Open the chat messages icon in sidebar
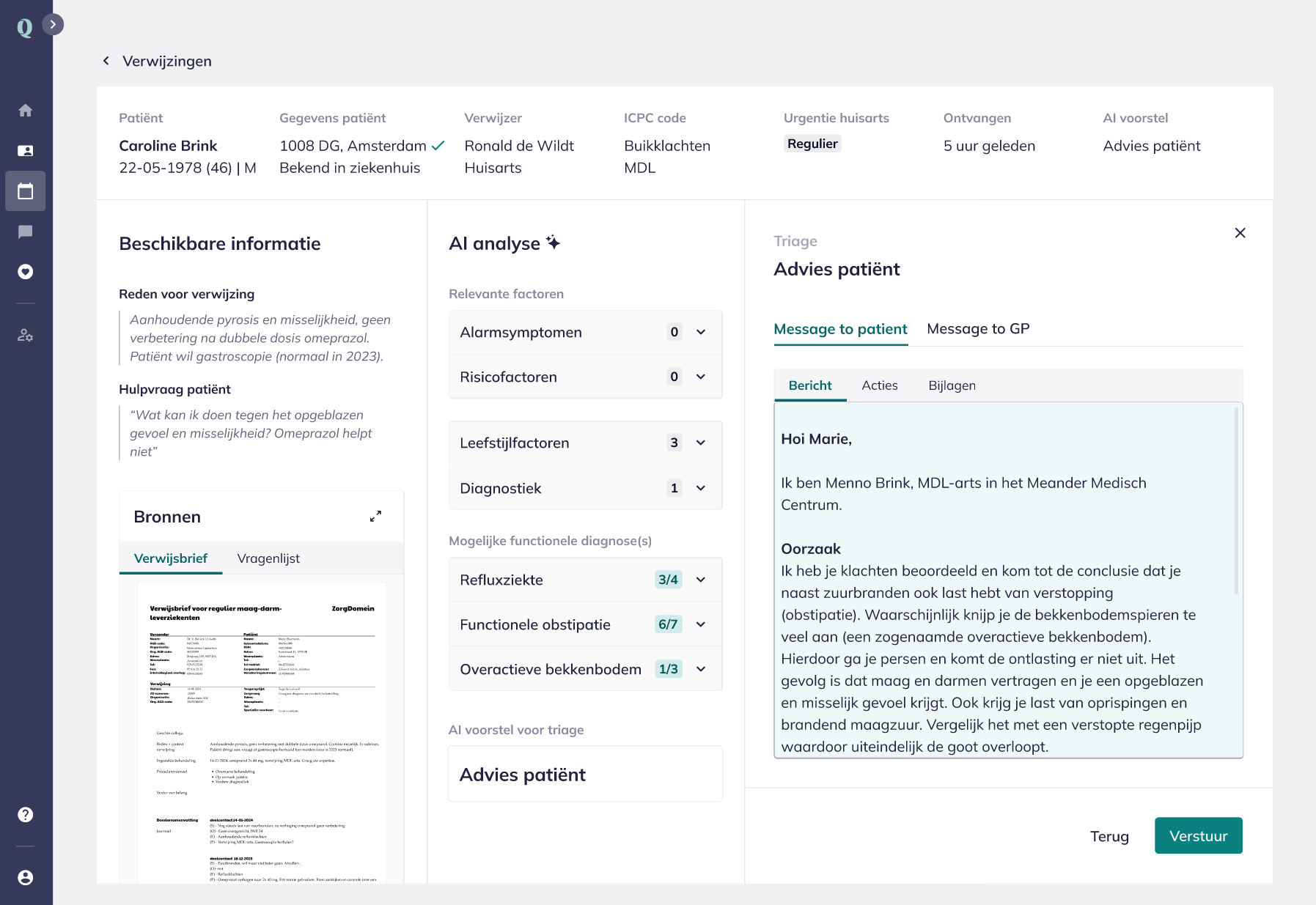1316x905 pixels. (26, 232)
